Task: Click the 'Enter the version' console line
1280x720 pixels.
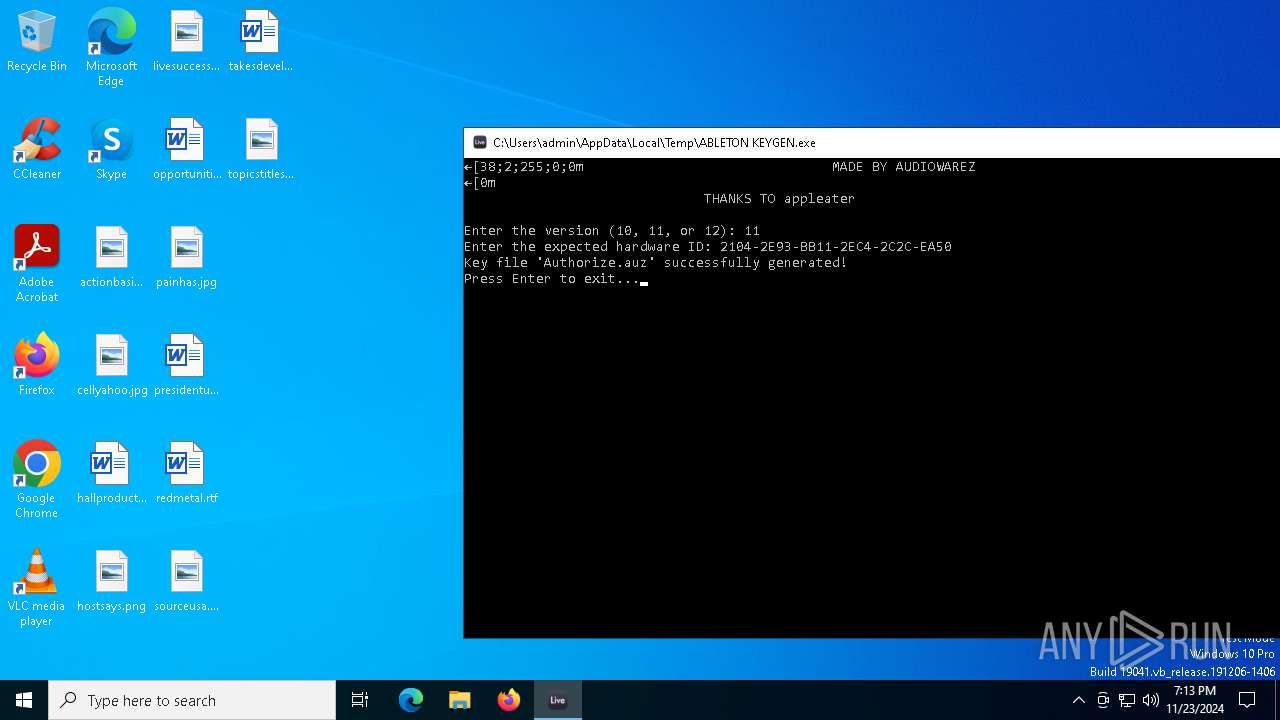Action: 612,231
